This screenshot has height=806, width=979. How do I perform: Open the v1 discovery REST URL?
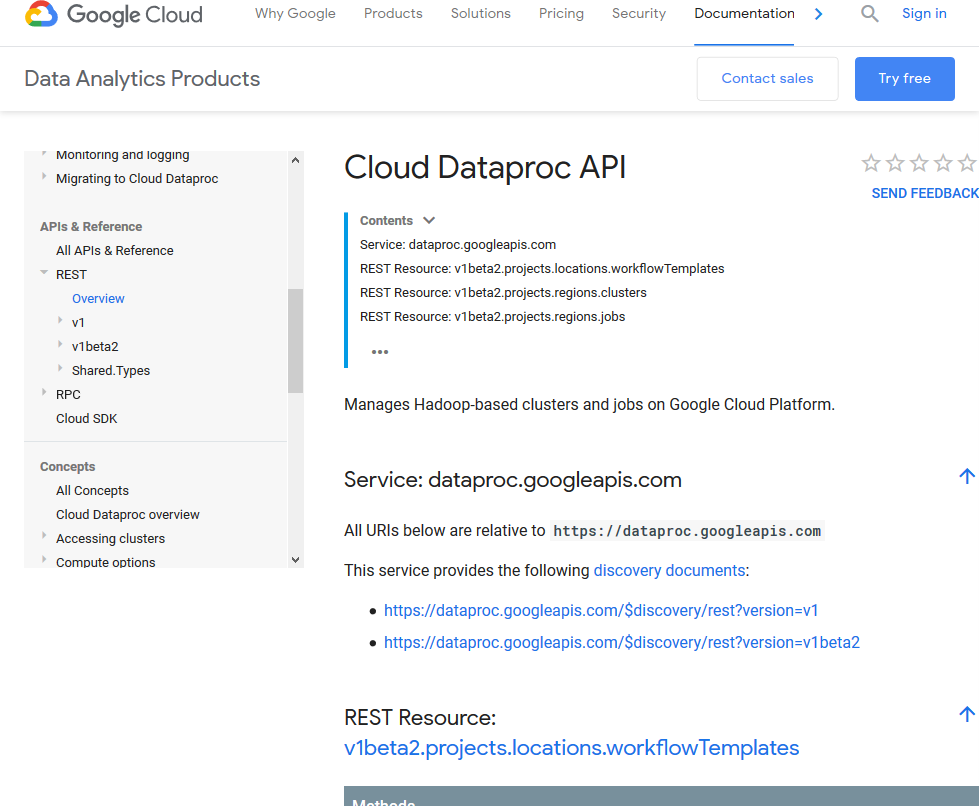(601, 611)
